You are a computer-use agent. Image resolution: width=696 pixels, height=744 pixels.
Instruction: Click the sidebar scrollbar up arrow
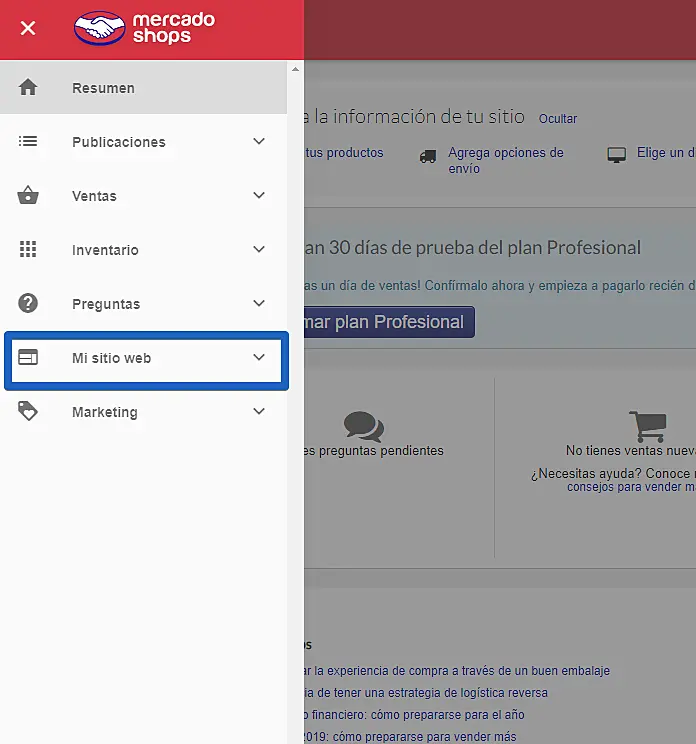click(x=295, y=69)
